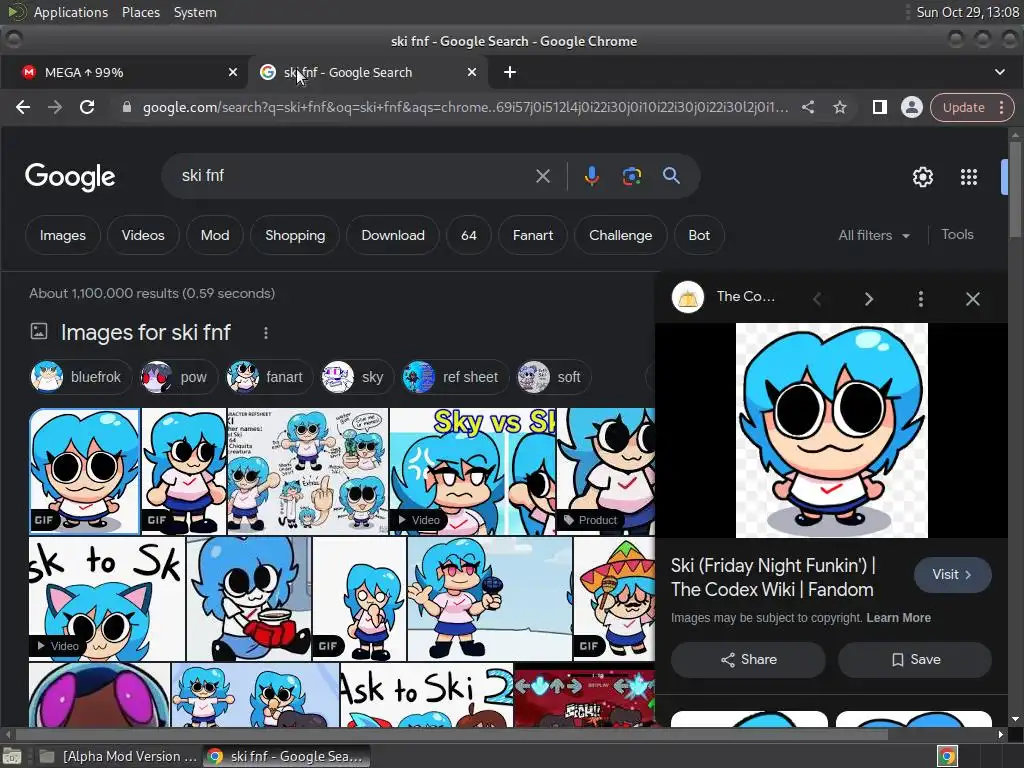Open more options beside Images for ski fnf
Screen dimensions: 1024x768
pos(266,333)
